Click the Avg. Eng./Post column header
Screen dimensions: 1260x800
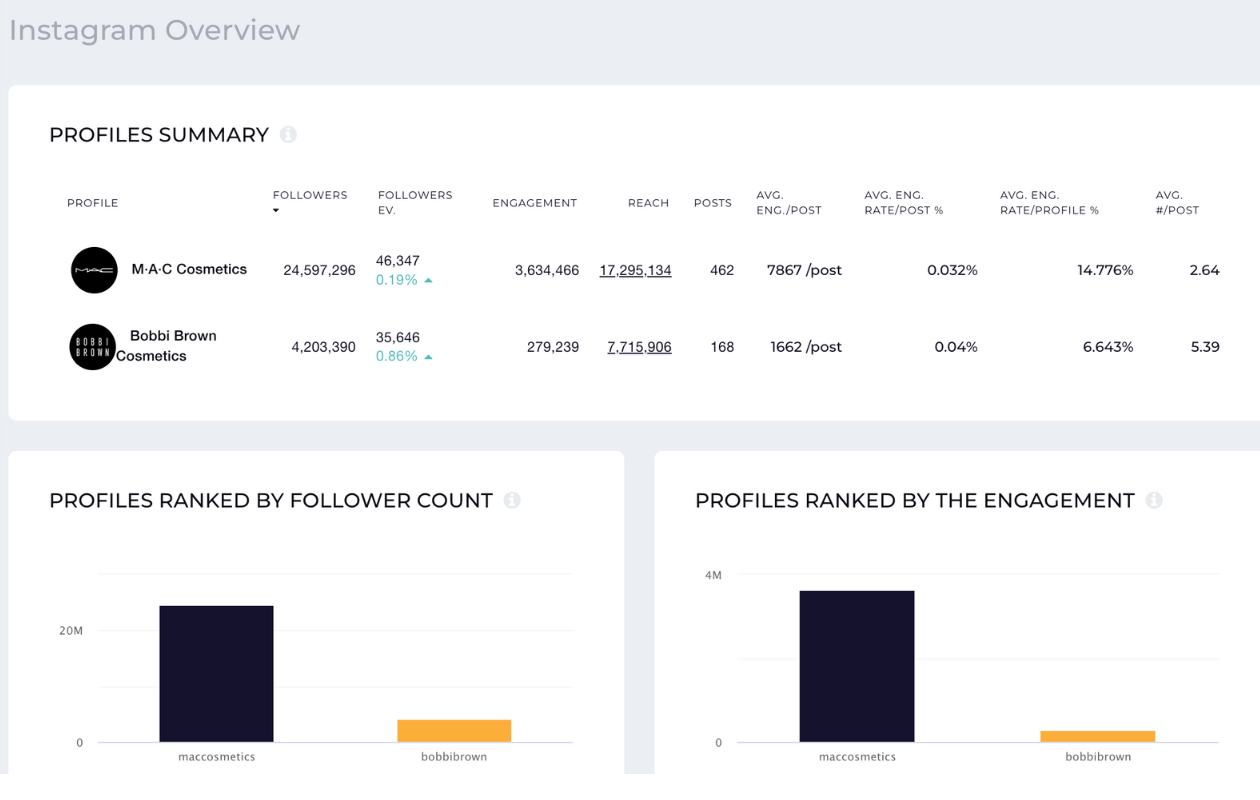pyautogui.click(x=788, y=203)
